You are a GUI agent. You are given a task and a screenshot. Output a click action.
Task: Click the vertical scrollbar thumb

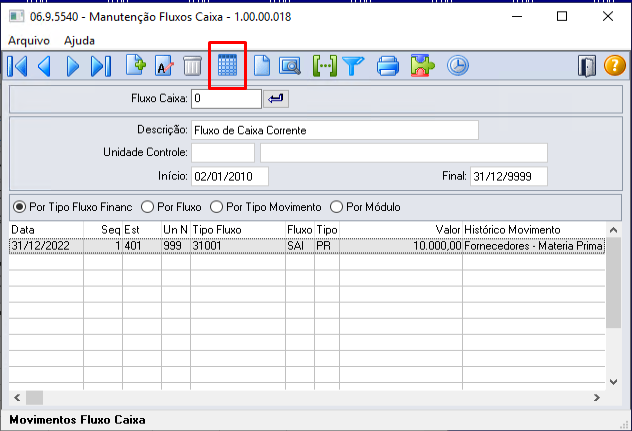coord(613,283)
